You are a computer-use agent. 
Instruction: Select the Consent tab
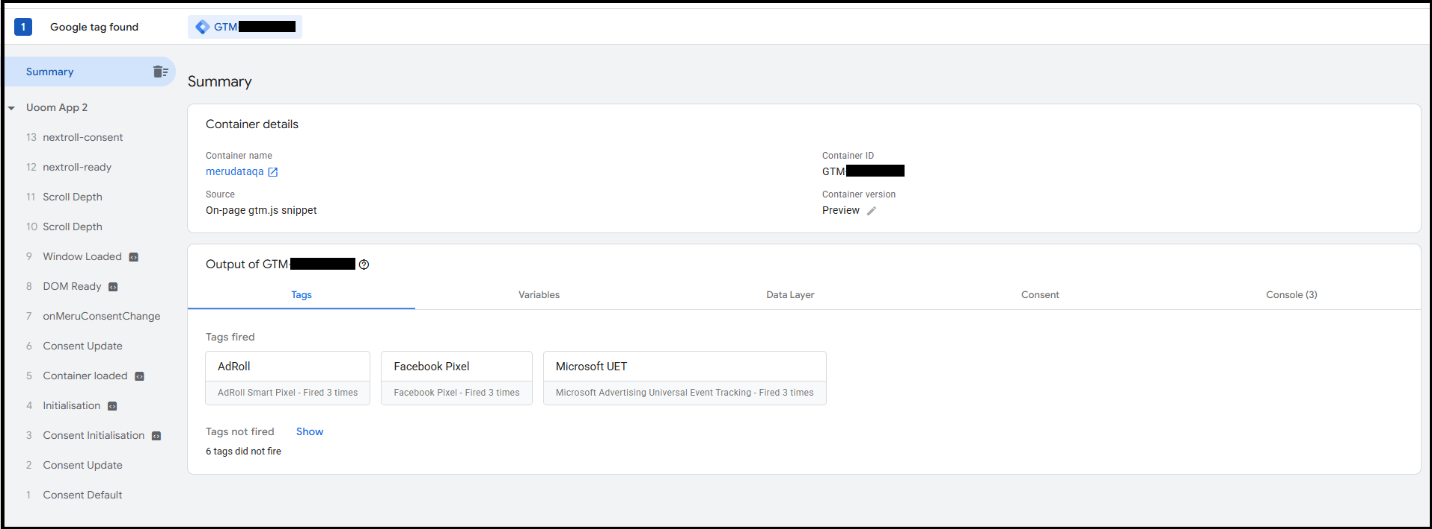[x=1040, y=295]
